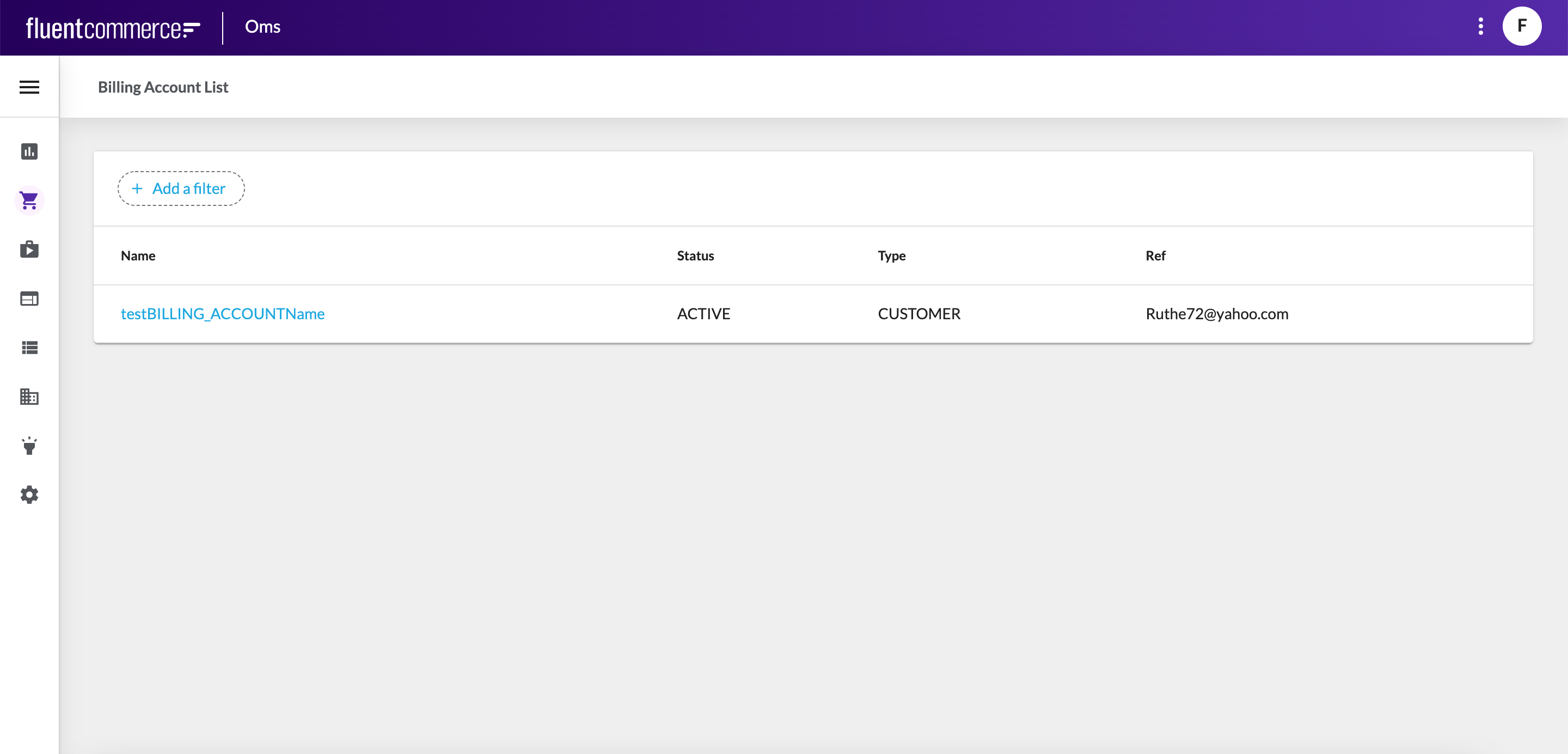Click the flashlight insights sidebar icon
This screenshot has width=1568, height=754.
pyautogui.click(x=29, y=446)
